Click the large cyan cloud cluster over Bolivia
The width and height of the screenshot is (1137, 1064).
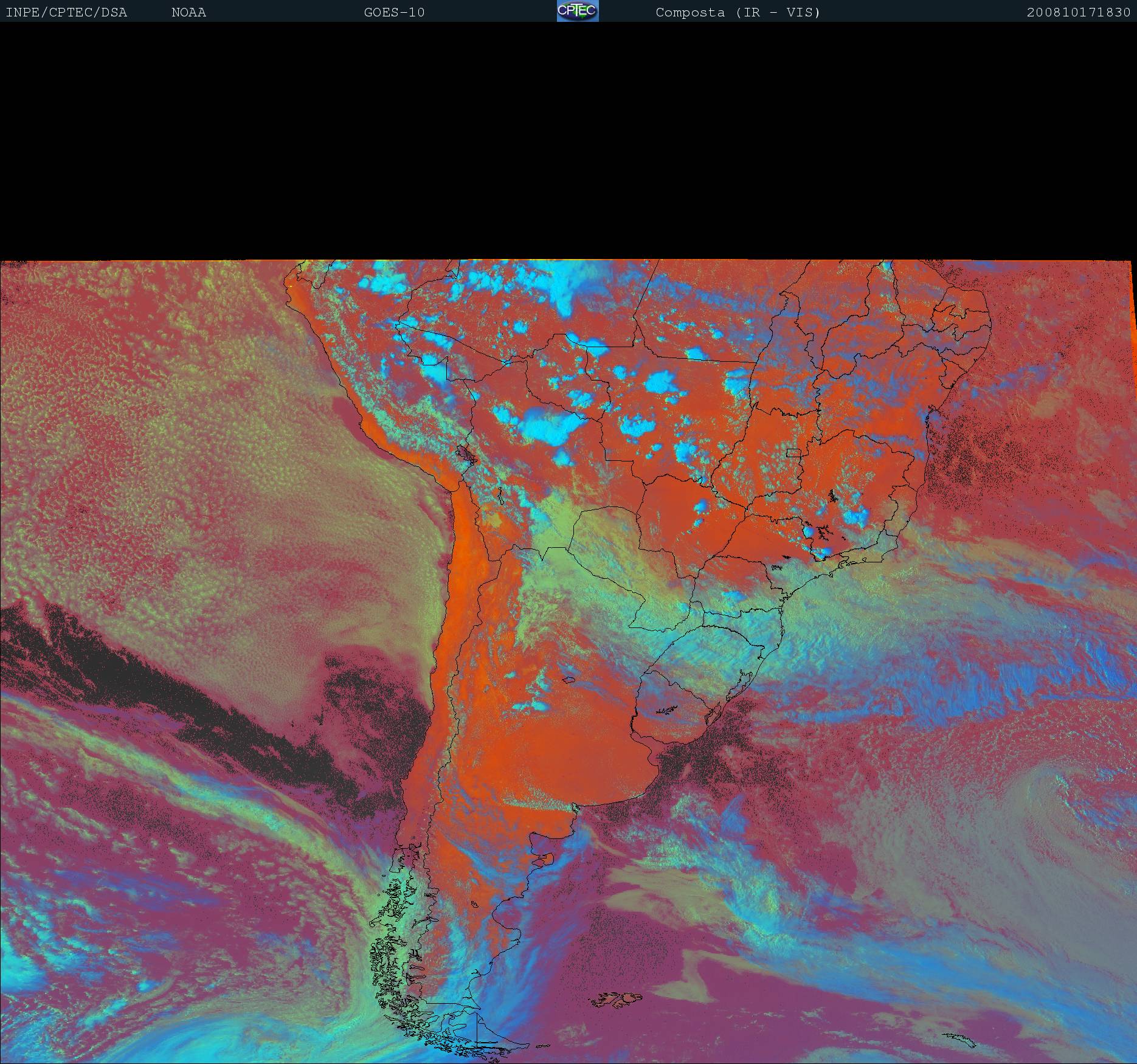(547, 426)
